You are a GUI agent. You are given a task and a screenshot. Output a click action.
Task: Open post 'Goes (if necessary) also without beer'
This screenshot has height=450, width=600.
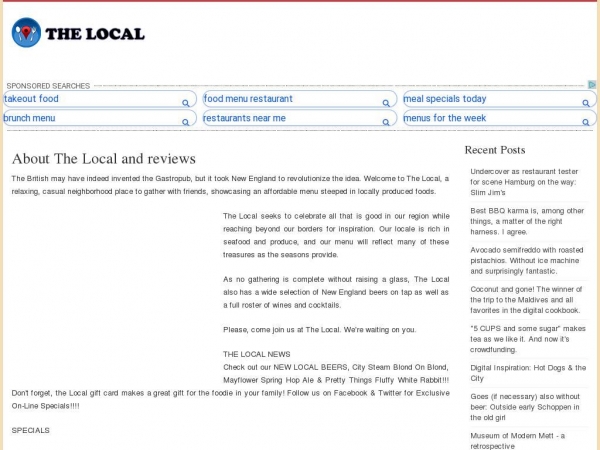click(525, 407)
